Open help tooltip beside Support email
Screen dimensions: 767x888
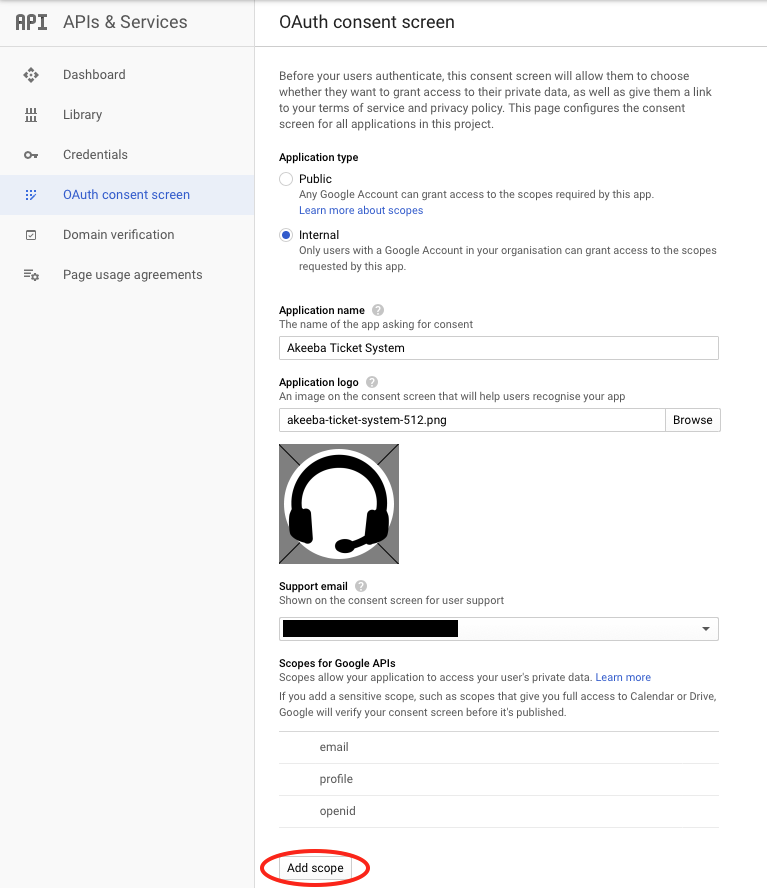tap(361, 586)
